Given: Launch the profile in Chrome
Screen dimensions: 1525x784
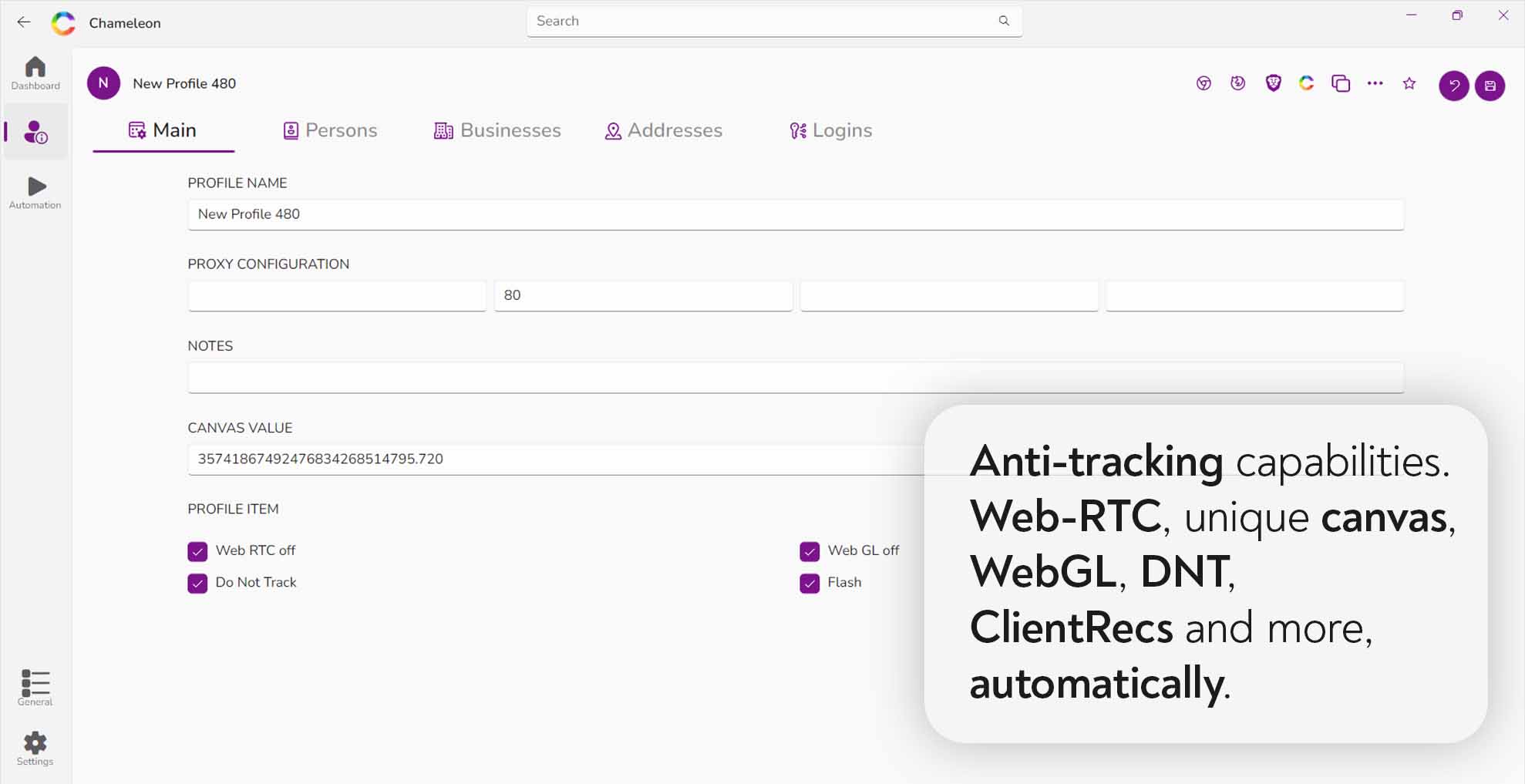Looking at the screenshot, I should pos(1204,83).
